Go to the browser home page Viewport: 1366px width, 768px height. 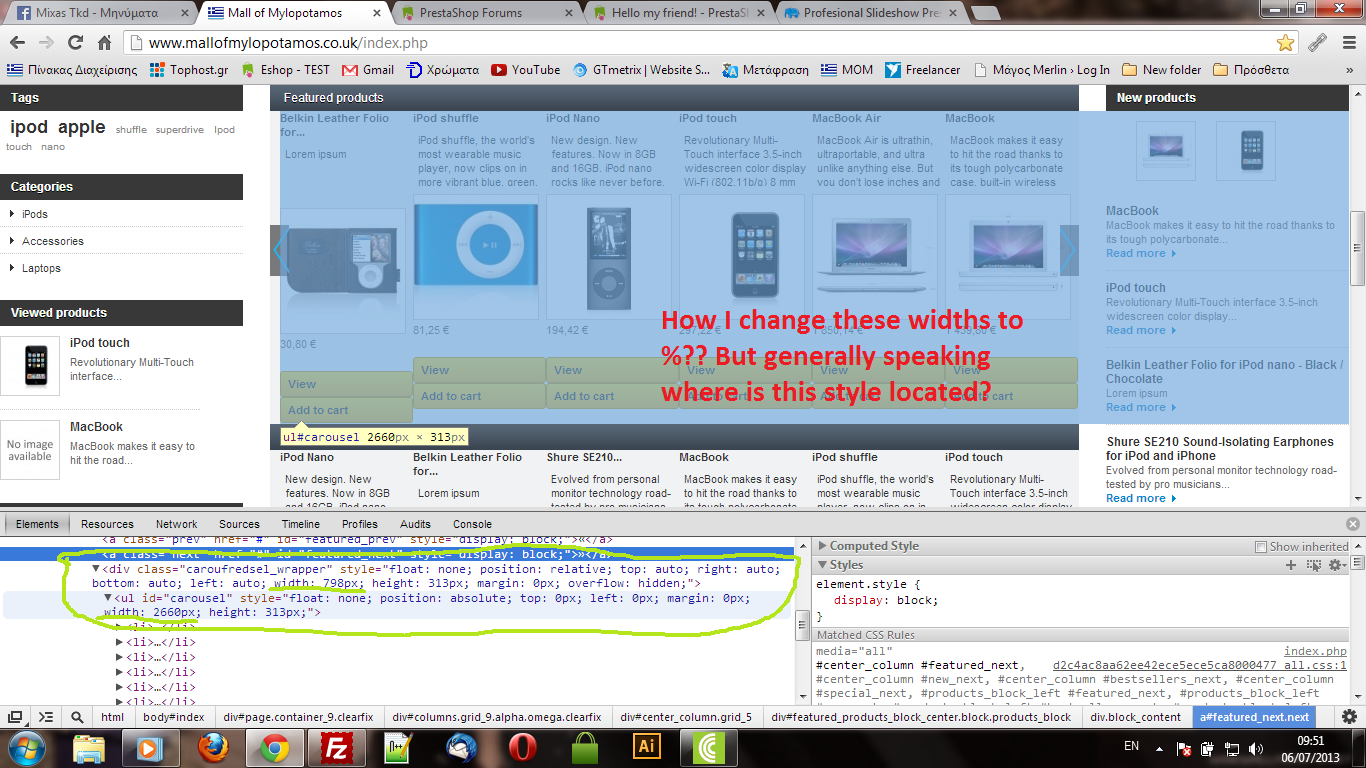pyautogui.click(x=104, y=43)
